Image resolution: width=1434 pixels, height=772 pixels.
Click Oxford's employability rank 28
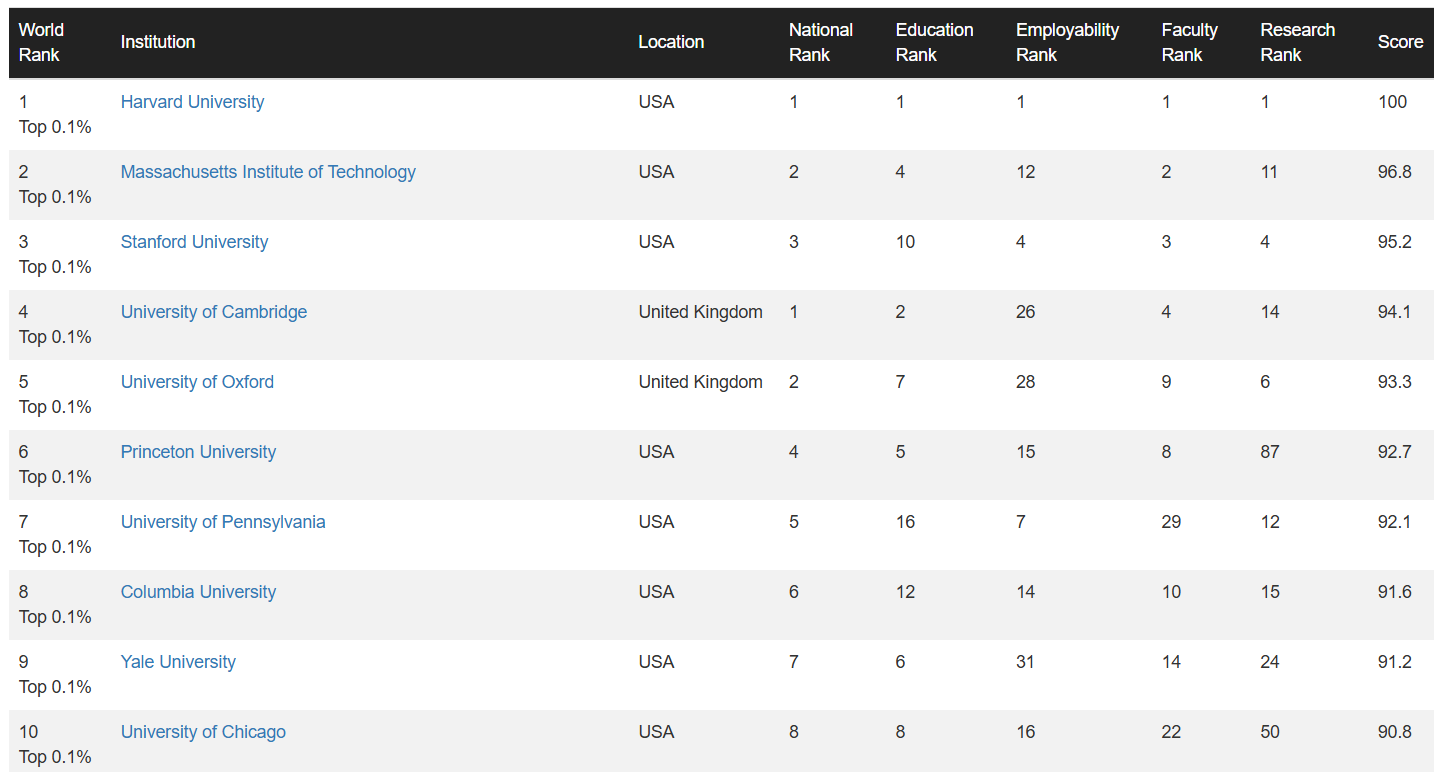point(1025,382)
